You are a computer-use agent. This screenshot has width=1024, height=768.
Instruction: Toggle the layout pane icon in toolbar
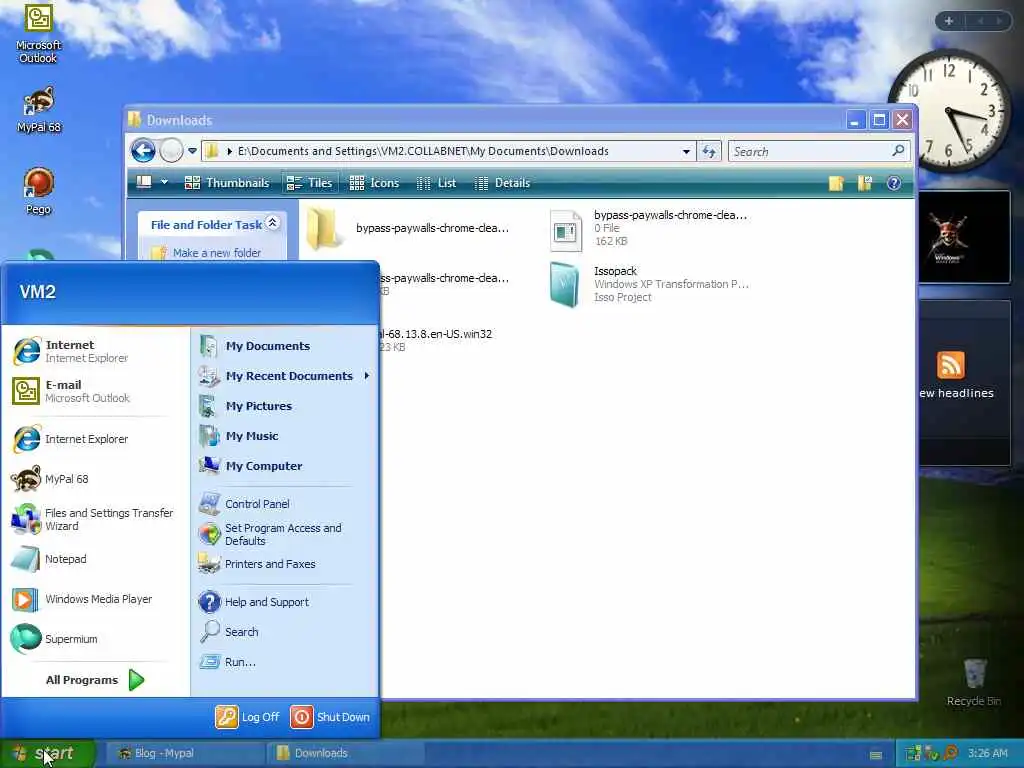(x=144, y=182)
